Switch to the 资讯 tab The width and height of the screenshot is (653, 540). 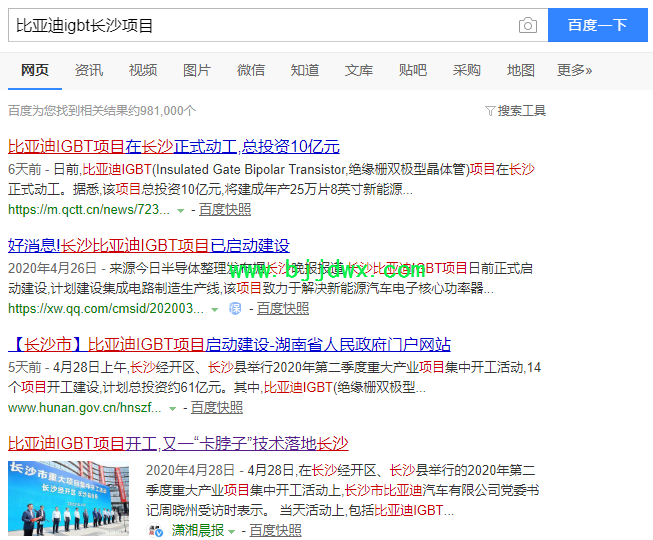pyautogui.click(x=89, y=70)
